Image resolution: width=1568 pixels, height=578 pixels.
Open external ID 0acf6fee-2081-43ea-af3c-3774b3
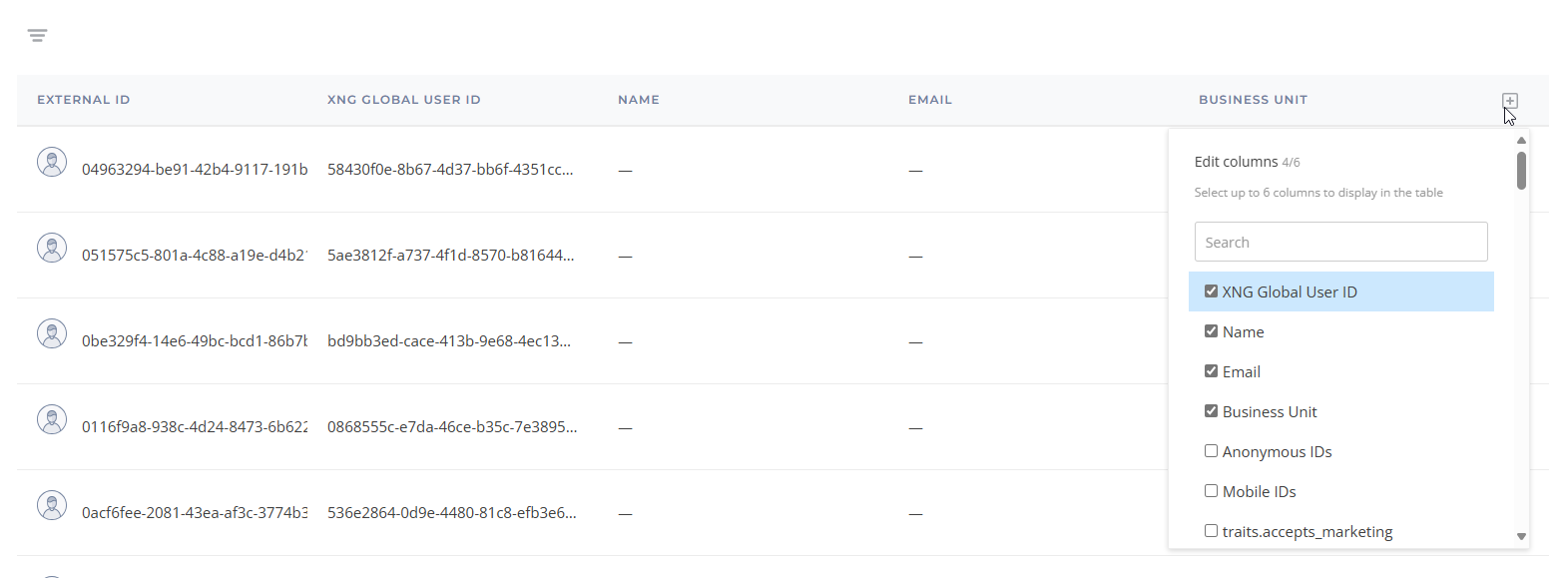tap(195, 513)
